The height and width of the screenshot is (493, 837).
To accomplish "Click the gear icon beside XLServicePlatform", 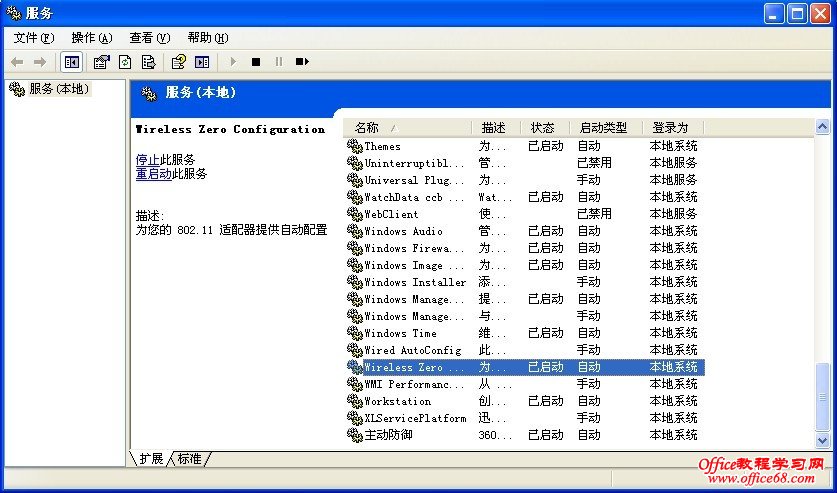I will point(354,418).
